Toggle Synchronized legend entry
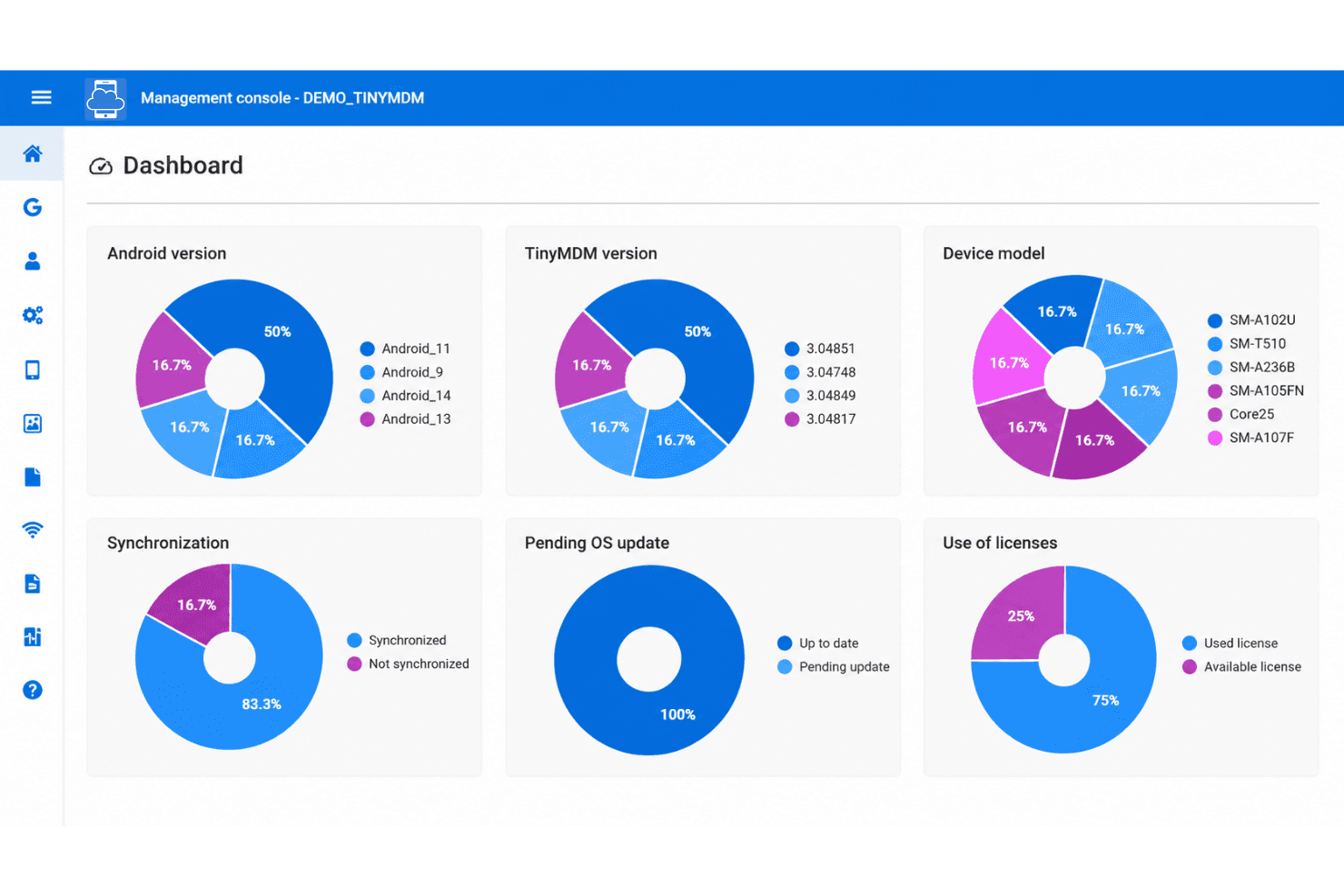Screen dimensions: 1344x896 (x=397, y=641)
